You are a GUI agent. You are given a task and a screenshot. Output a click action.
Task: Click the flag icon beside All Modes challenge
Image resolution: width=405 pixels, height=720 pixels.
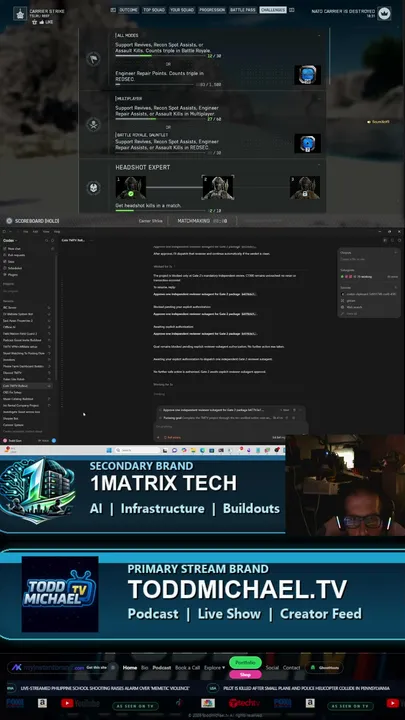pos(93,59)
